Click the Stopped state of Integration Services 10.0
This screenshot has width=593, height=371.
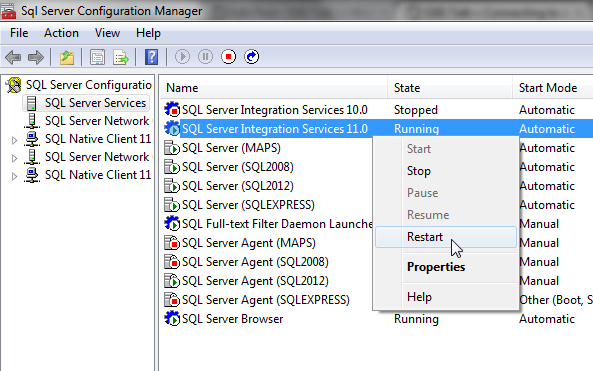coord(416,110)
